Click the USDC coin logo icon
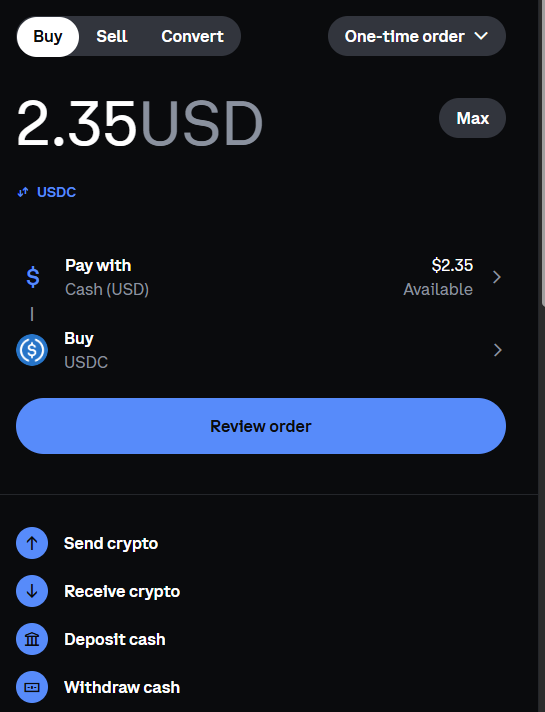545x712 pixels. pyautogui.click(x=32, y=350)
